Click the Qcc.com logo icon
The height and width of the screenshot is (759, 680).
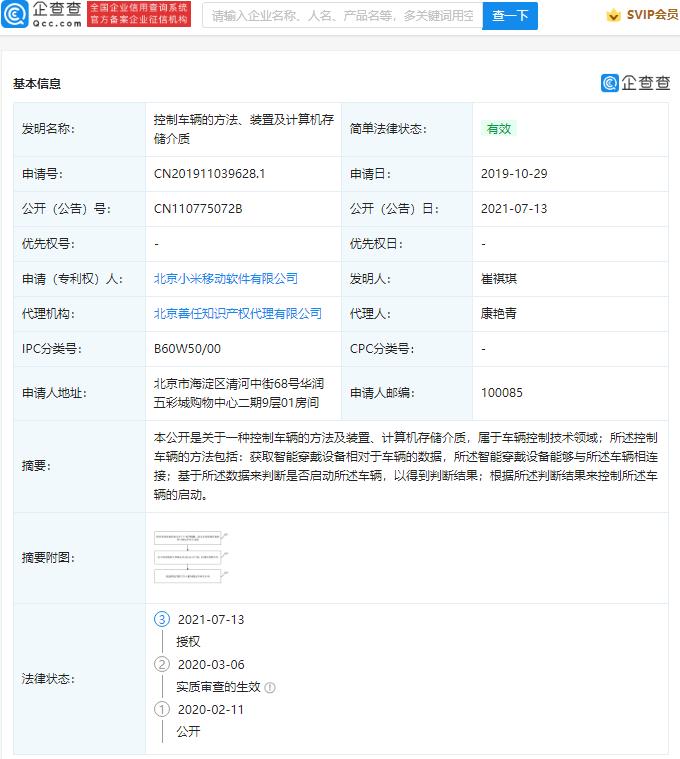[15, 15]
